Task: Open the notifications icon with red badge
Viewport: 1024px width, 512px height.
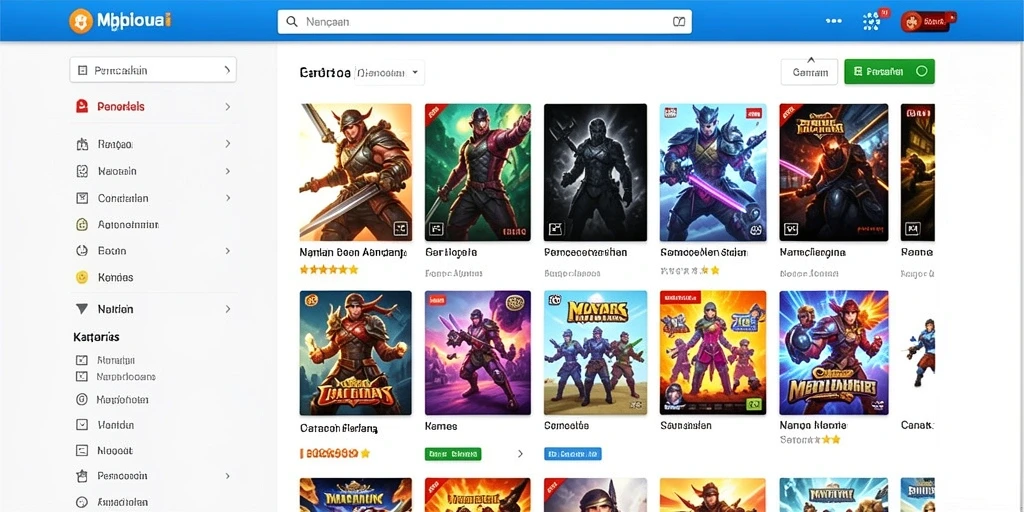Action: [x=872, y=21]
